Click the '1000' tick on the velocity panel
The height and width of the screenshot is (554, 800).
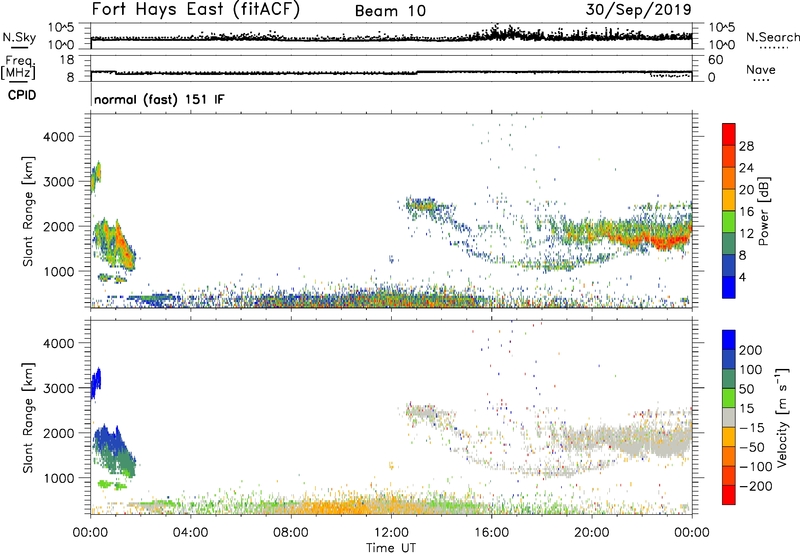click(59, 478)
